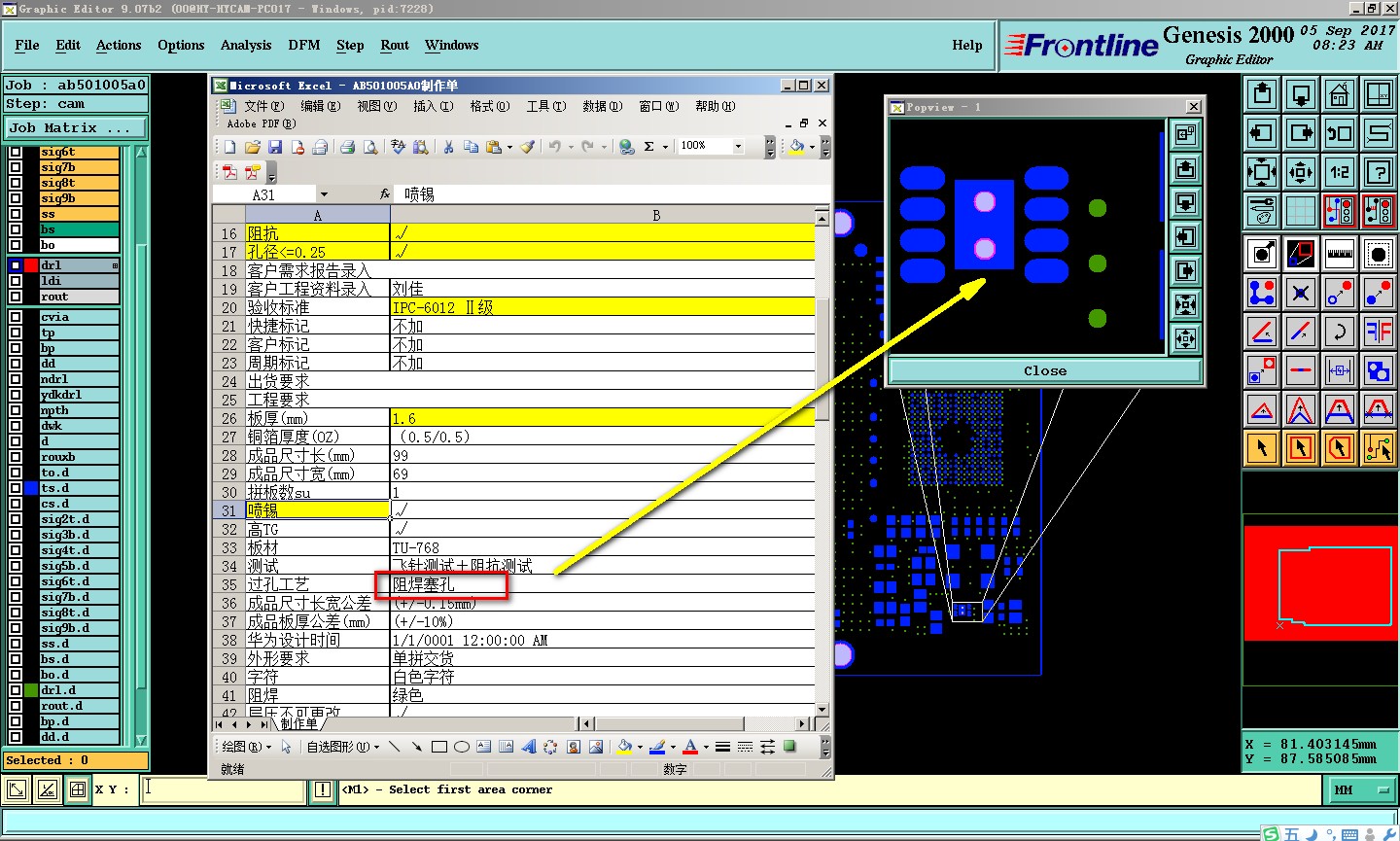The width and height of the screenshot is (1400, 841).
Task: Click the Home view icon in Genesis toolbar
Action: click(1340, 94)
